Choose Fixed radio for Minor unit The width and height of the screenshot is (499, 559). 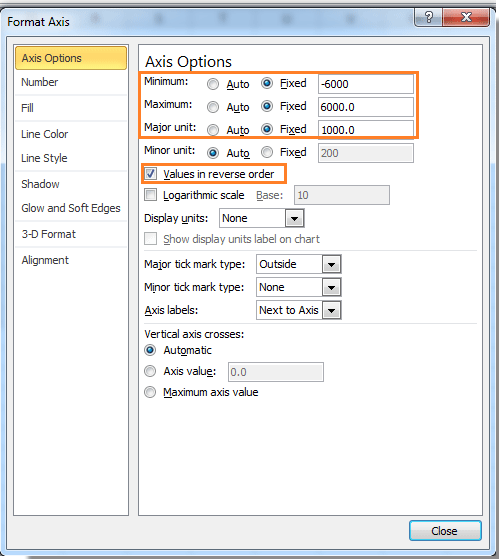point(267,153)
